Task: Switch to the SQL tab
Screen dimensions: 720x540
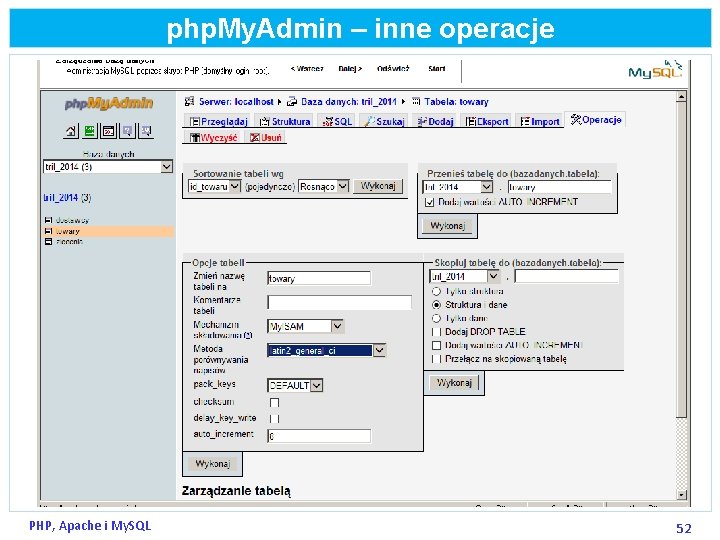Action: click(x=337, y=121)
